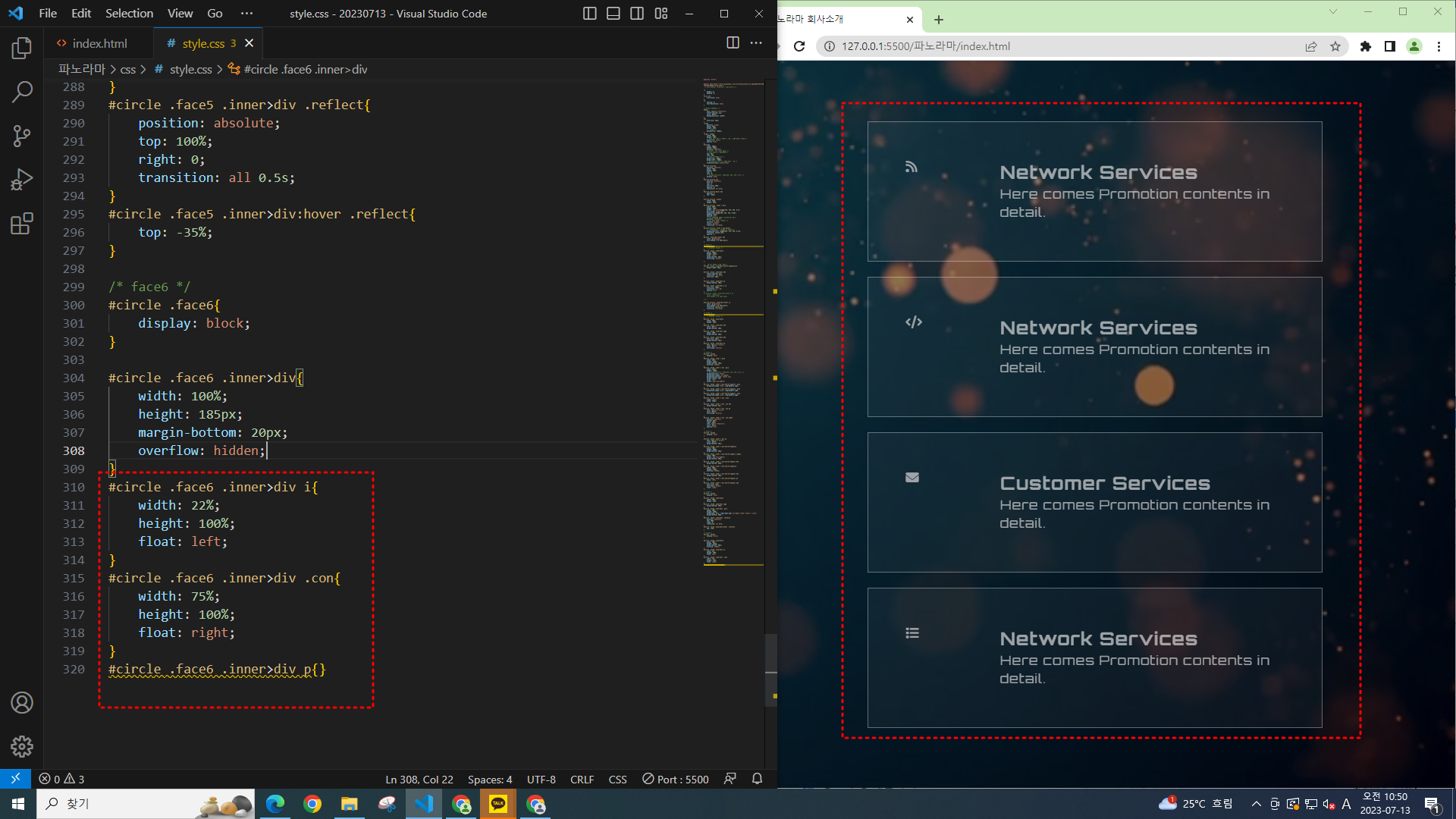Image resolution: width=1456 pixels, height=819 pixels.
Task: Switch to the index.html tab
Action: (x=99, y=43)
